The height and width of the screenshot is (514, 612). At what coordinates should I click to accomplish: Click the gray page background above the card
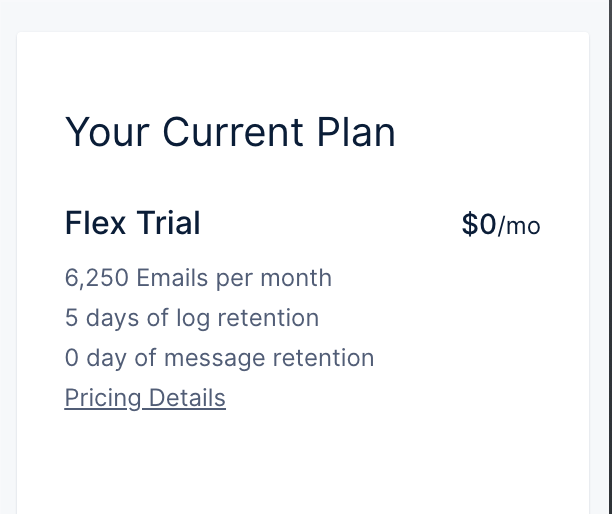tap(303, 16)
